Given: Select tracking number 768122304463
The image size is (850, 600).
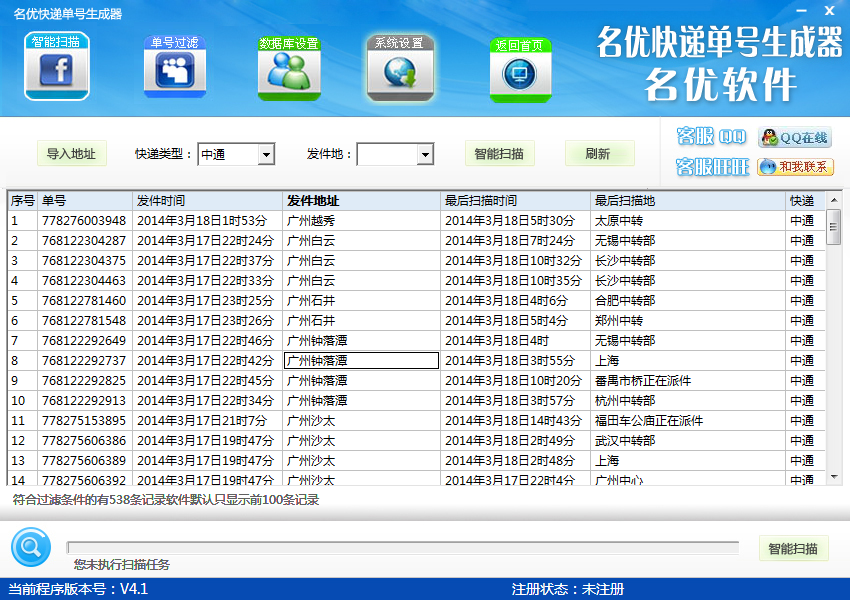Looking at the screenshot, I should (84, 281).
